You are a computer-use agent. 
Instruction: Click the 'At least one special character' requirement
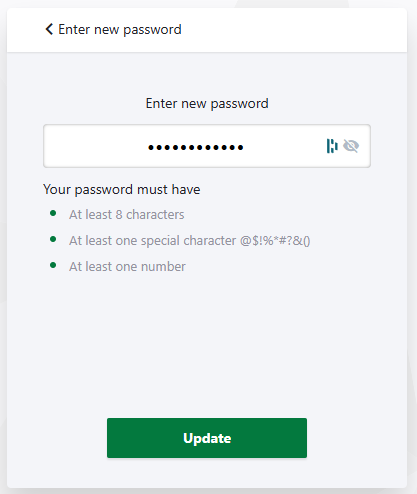tap(153, 241)
